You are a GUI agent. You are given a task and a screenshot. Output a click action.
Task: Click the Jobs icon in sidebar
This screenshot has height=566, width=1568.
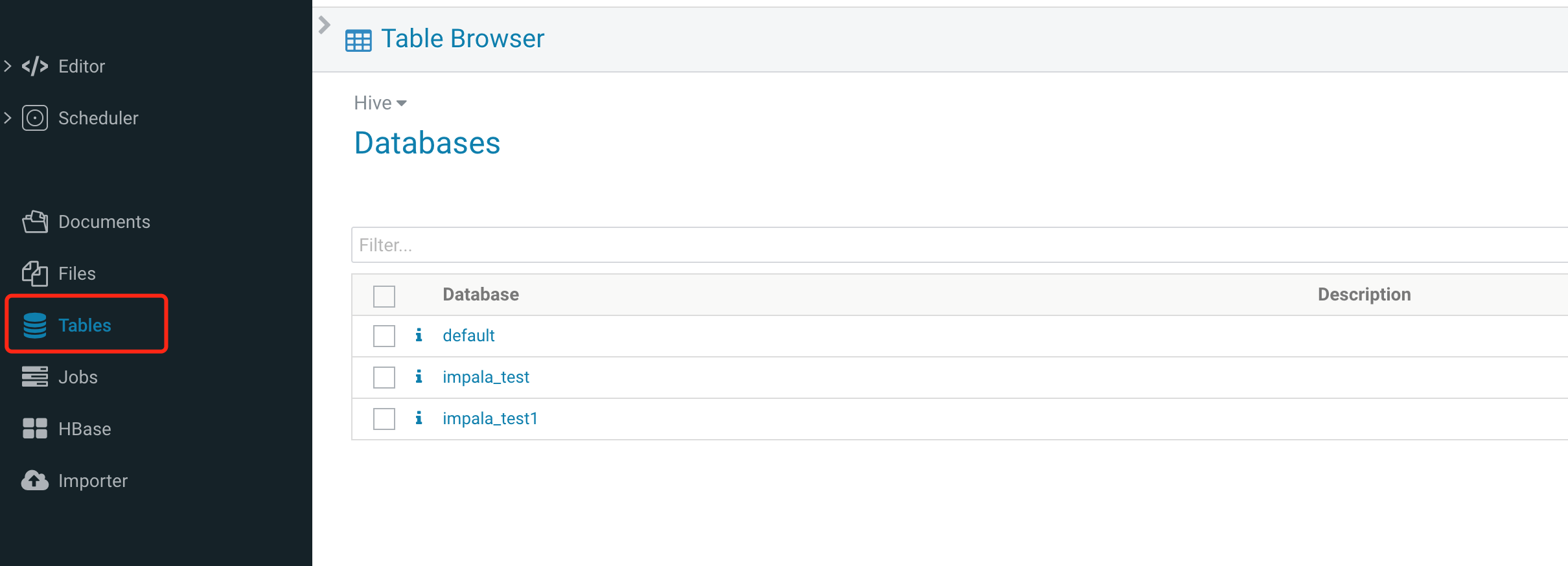(x=35, y=377)
